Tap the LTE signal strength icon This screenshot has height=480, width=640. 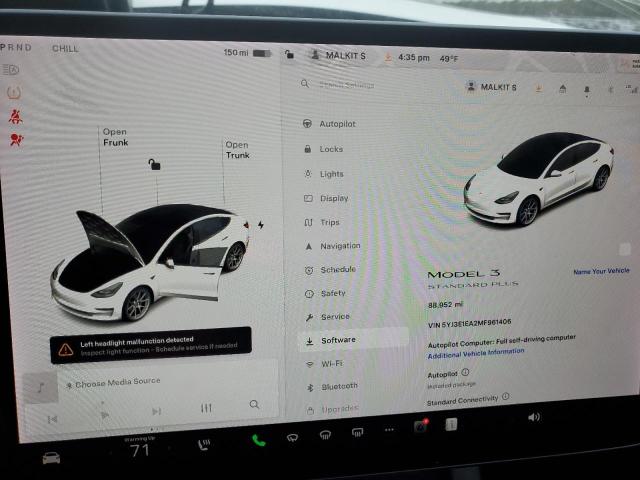tap(632, 89)
